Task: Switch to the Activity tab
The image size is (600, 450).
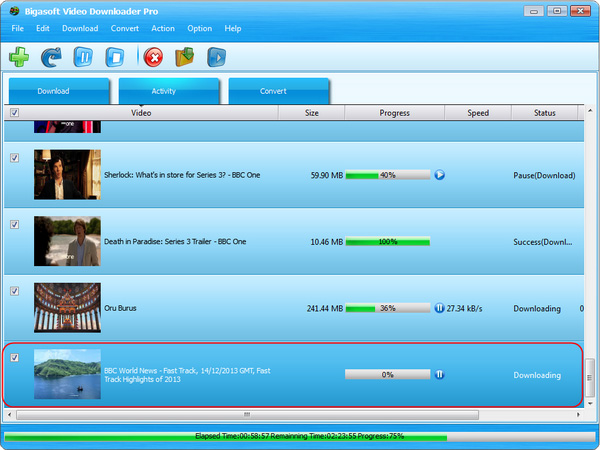Action: coord(169,91)
